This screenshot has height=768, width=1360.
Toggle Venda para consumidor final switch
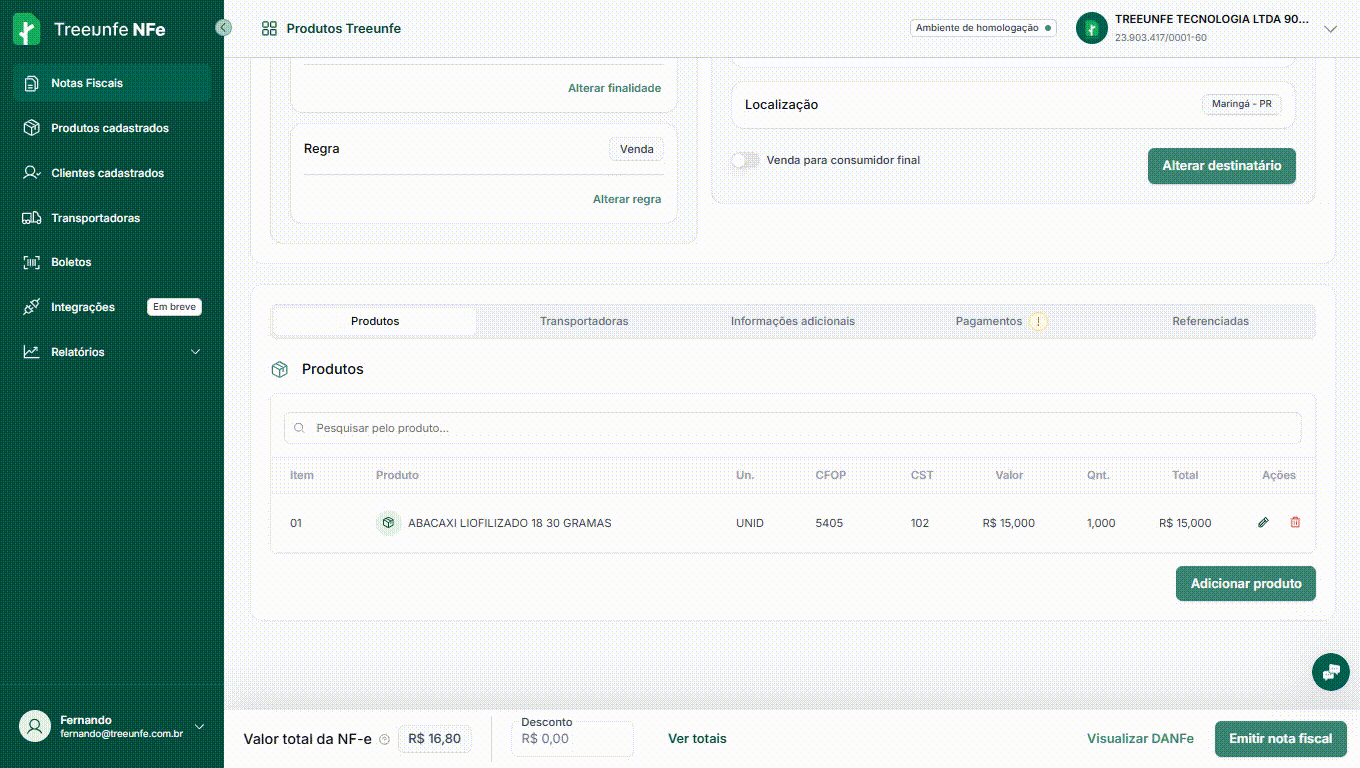point(744,160)
